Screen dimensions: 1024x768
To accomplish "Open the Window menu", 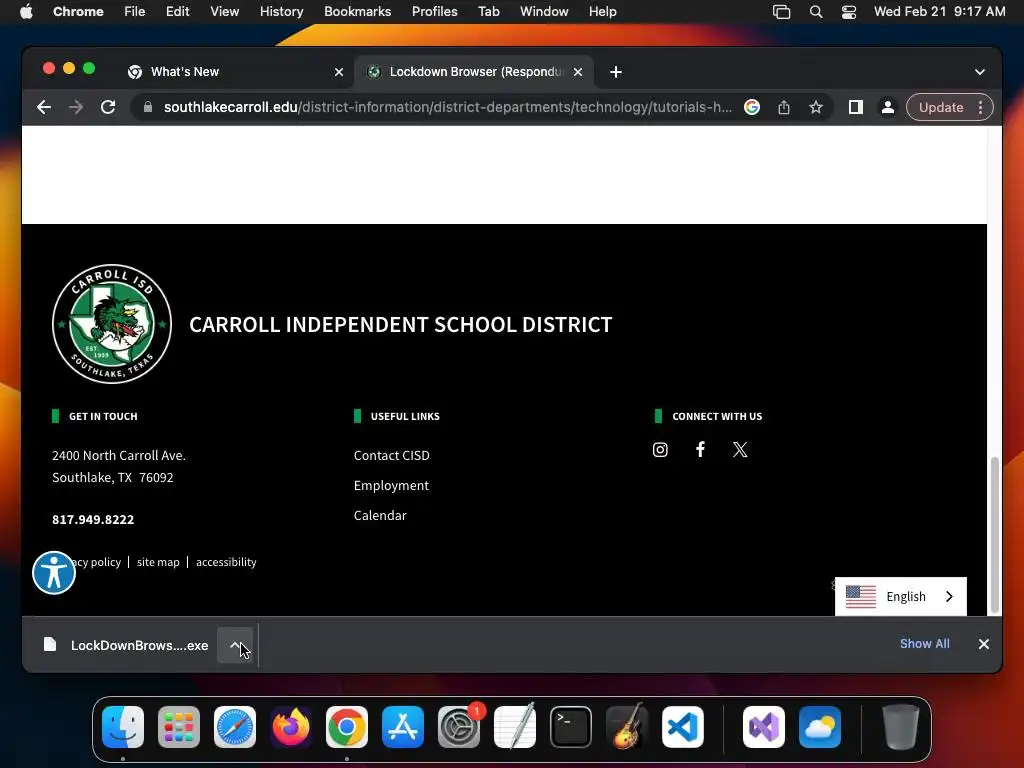I will 544,12.
